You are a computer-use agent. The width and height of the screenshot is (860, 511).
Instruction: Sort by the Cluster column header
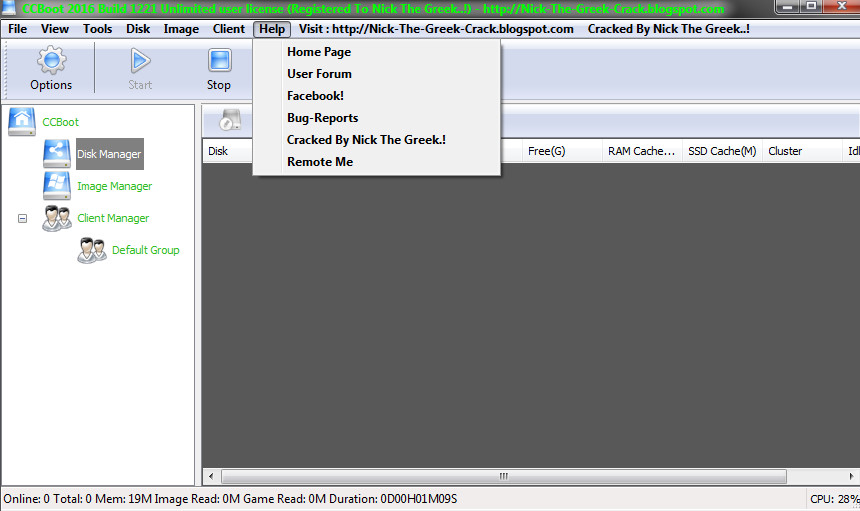point(802,151)
